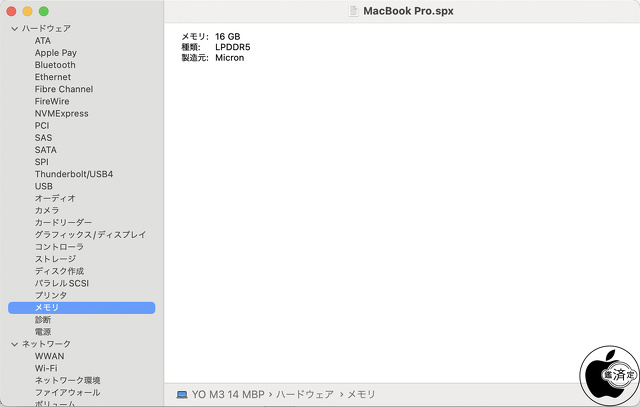
Task: Select グラフィックス/ディスプレイ entry
Action: coord(90,235)
